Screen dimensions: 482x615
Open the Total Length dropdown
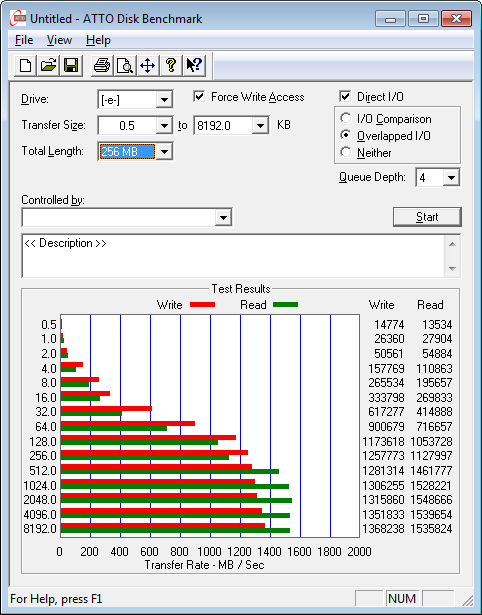tap(164, 152)
